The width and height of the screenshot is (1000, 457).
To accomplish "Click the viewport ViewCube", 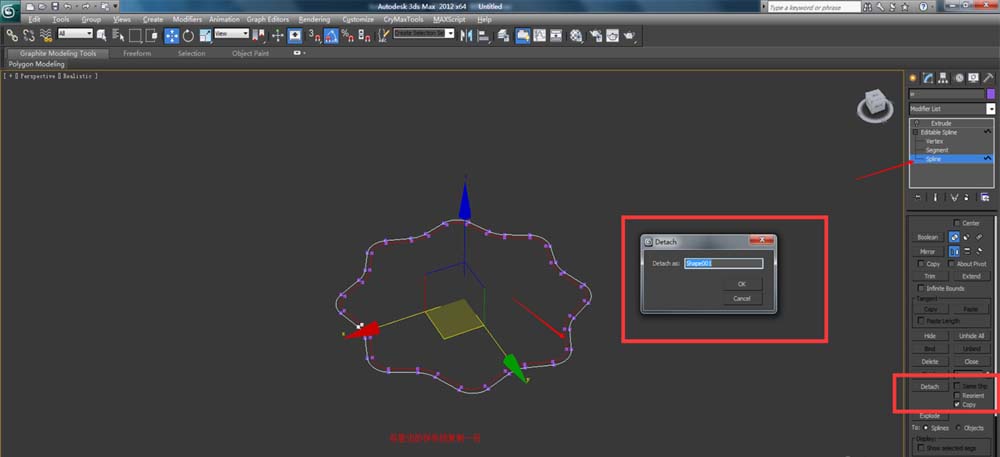I will coord(874,106).
